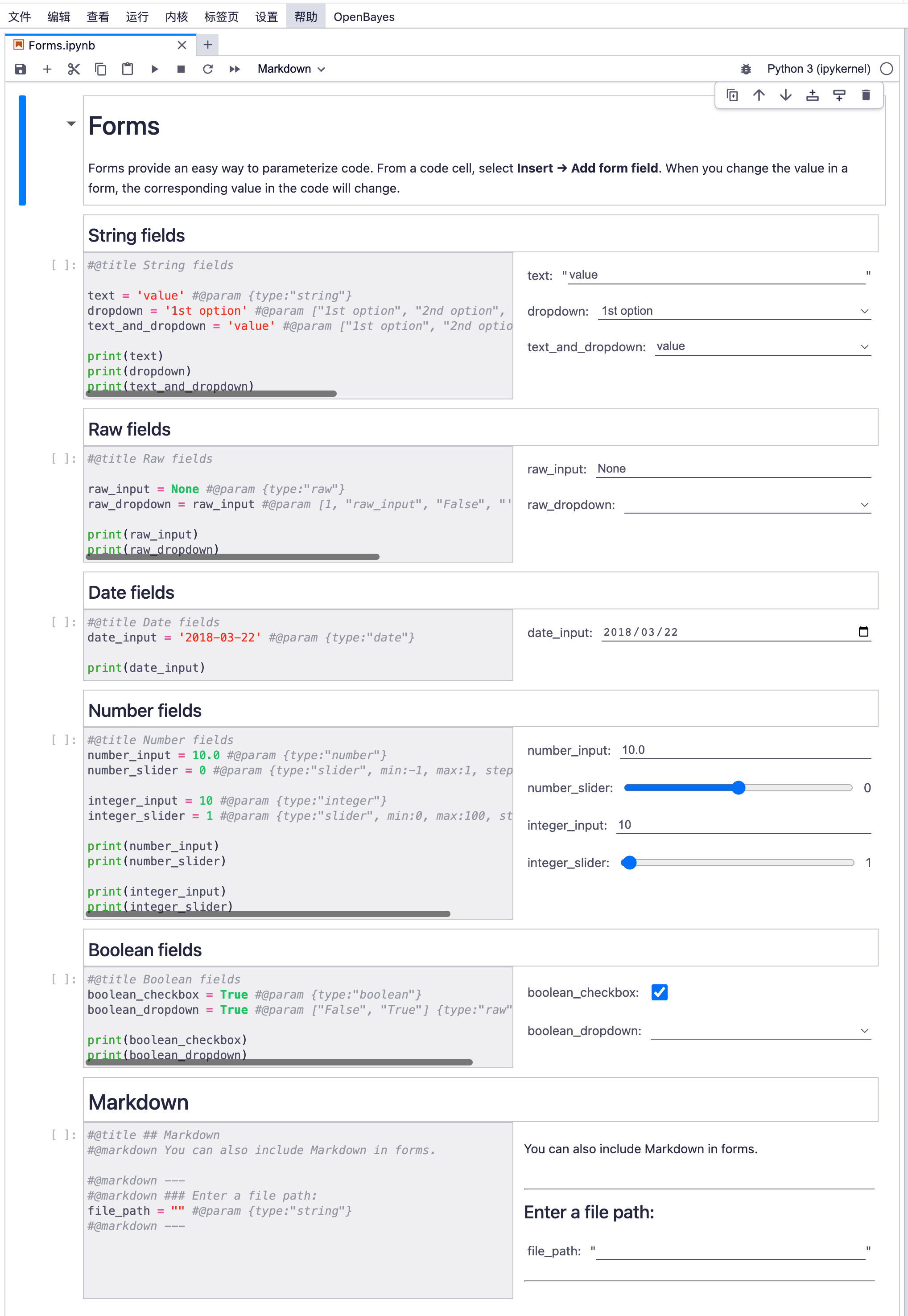
Task: Click the duplicate cell icon
Action: click(732, 95)
